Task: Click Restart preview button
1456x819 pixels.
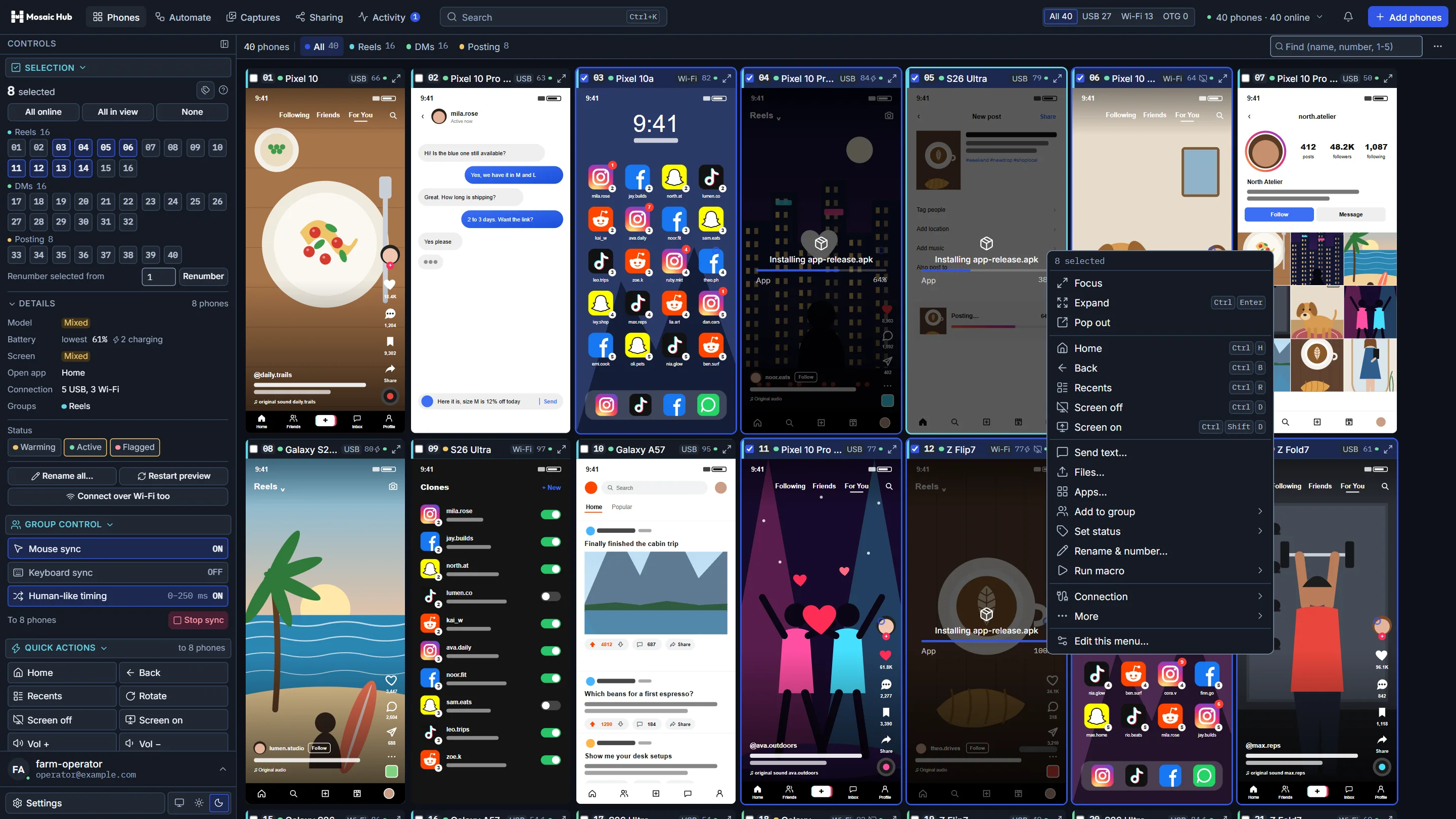Action: tap(173, 476)
